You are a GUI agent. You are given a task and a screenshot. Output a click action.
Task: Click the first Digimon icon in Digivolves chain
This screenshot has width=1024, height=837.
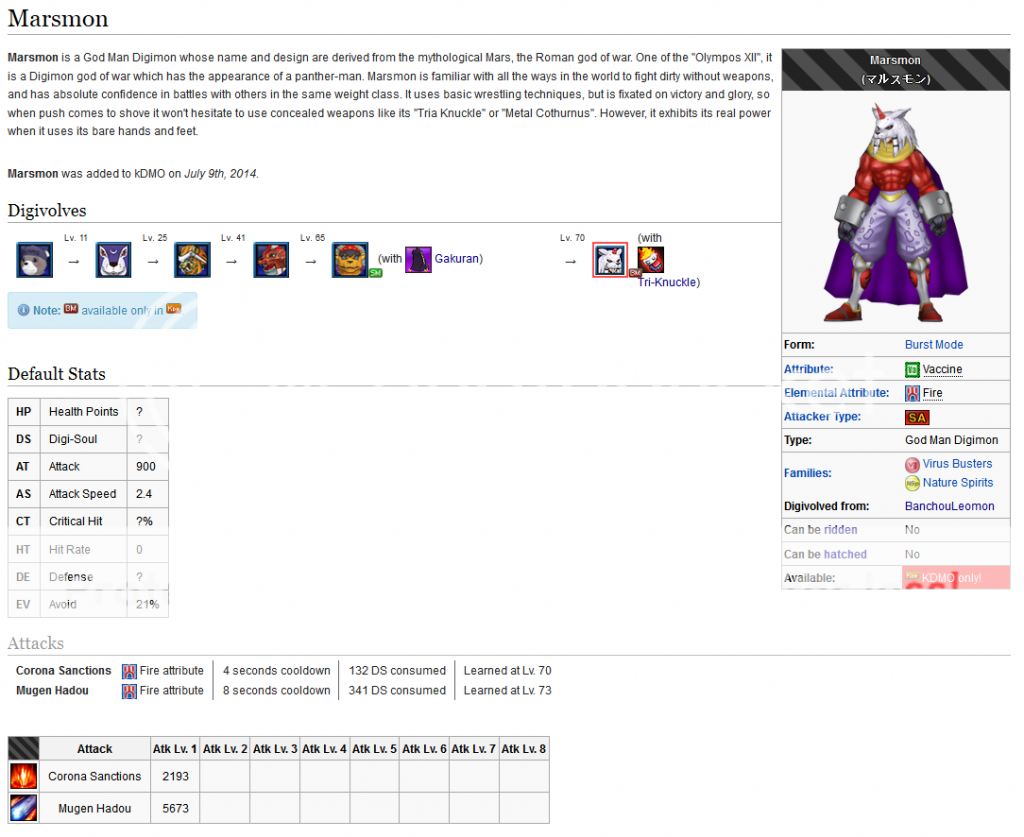pos(34,260)
